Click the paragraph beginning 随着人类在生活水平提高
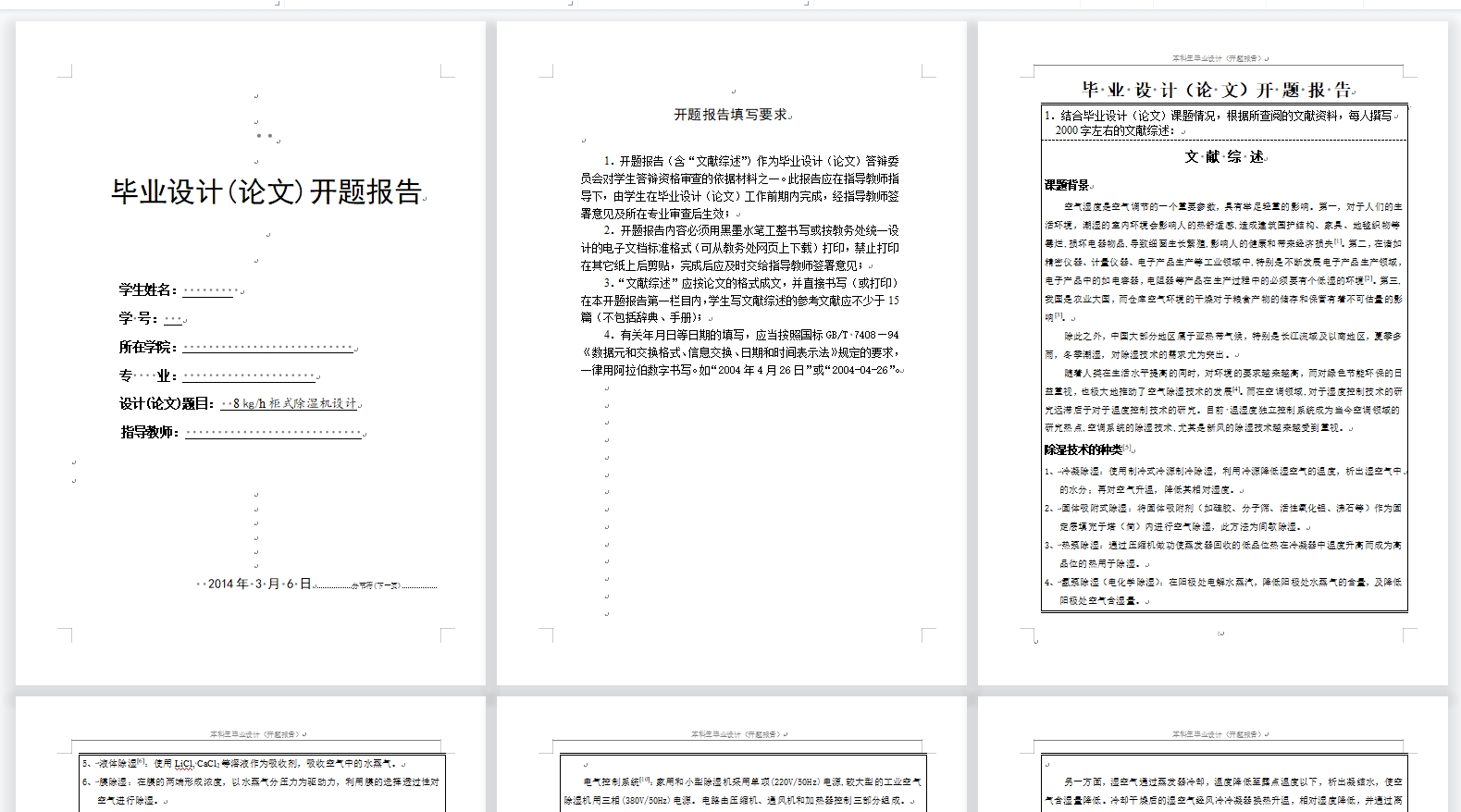 pyautogui.click(x=1223, y=400)
